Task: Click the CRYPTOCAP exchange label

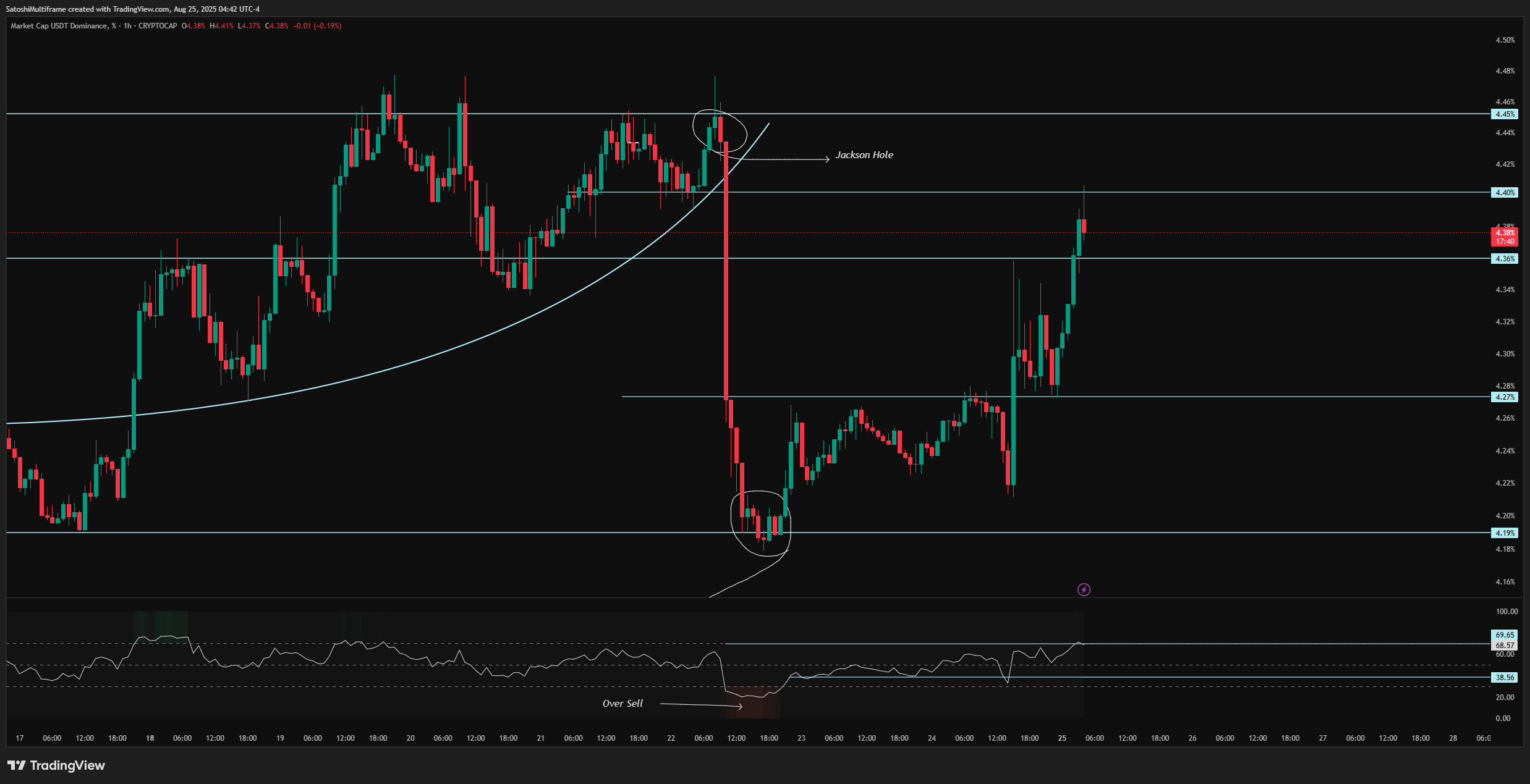Action: pos(158,26)
